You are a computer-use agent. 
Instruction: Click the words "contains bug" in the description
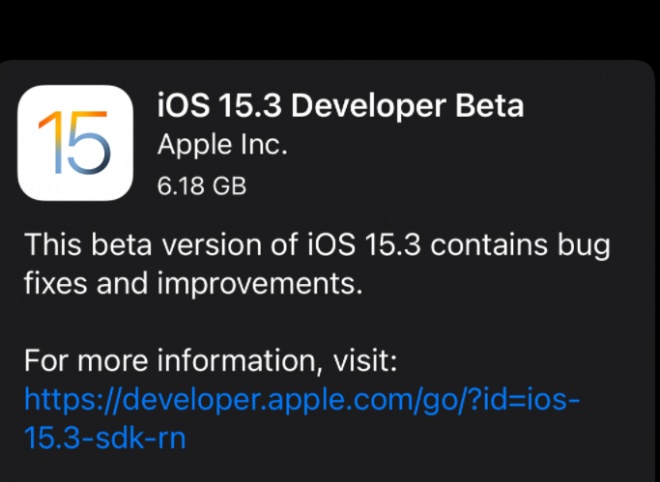point(520,246)
